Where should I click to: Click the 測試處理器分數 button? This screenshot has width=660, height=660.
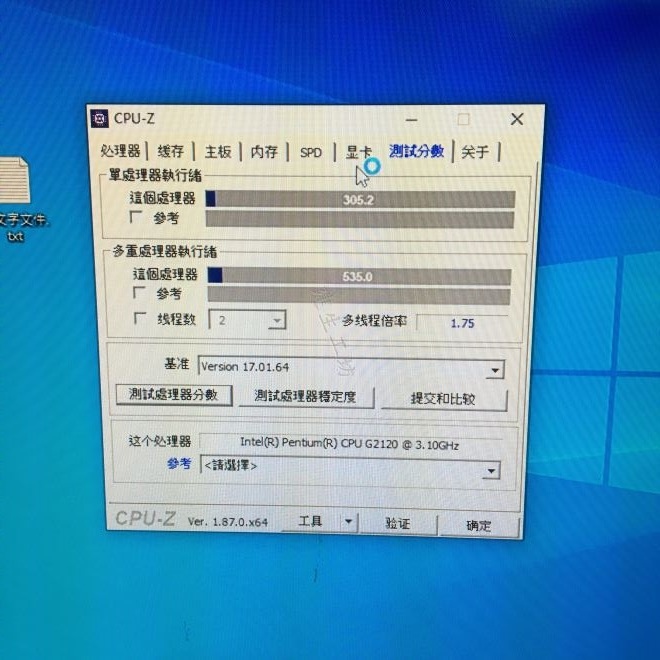pos(174,395)
